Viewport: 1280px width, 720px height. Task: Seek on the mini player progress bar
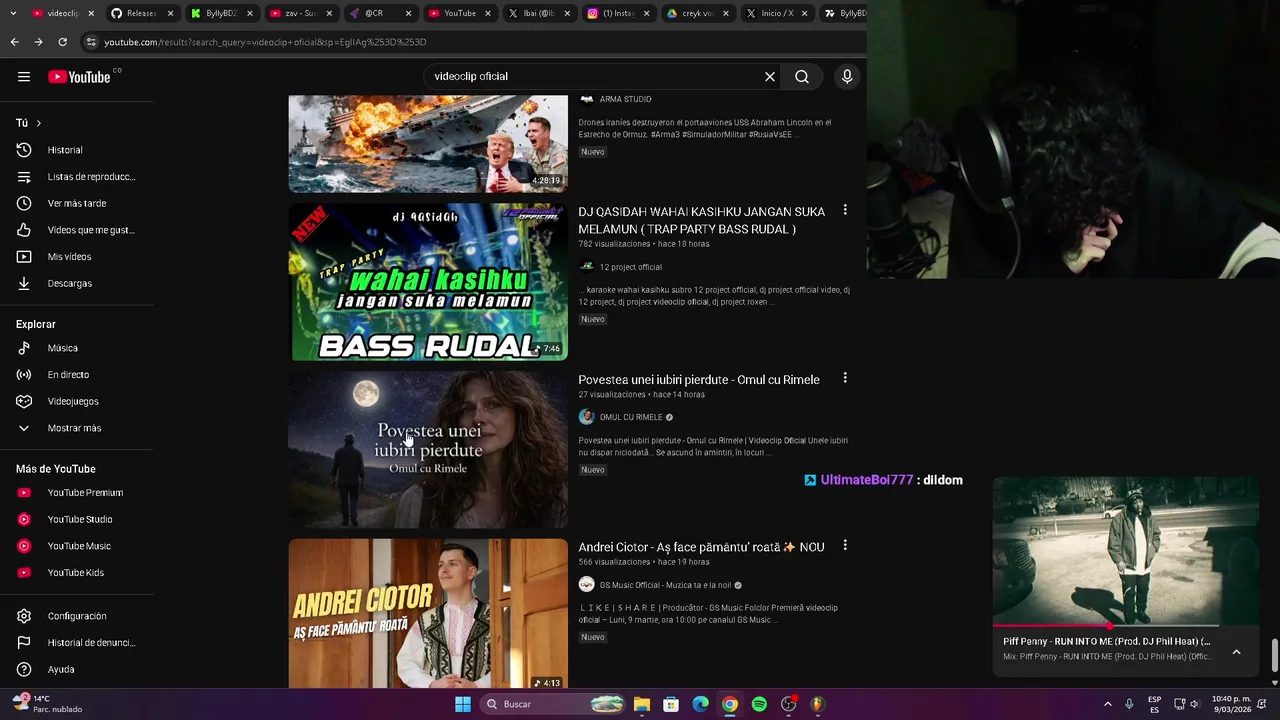coord(1125,626)
